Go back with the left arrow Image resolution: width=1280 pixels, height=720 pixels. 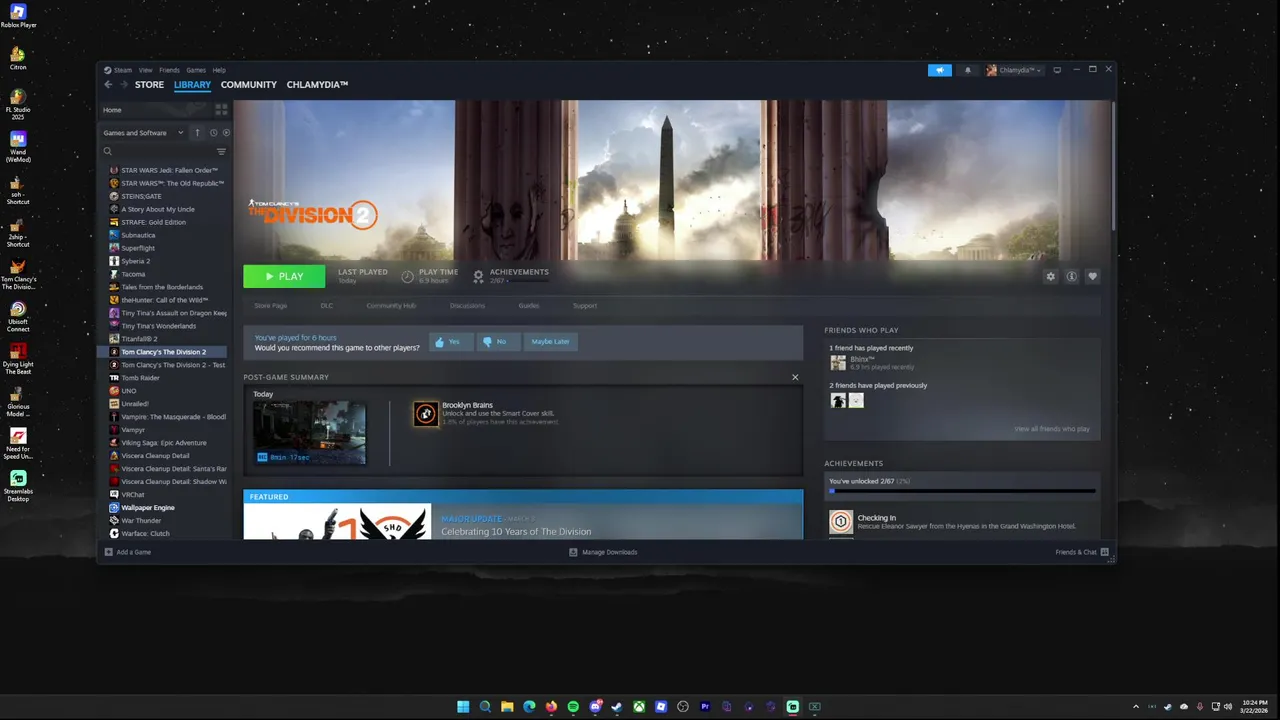108,85
